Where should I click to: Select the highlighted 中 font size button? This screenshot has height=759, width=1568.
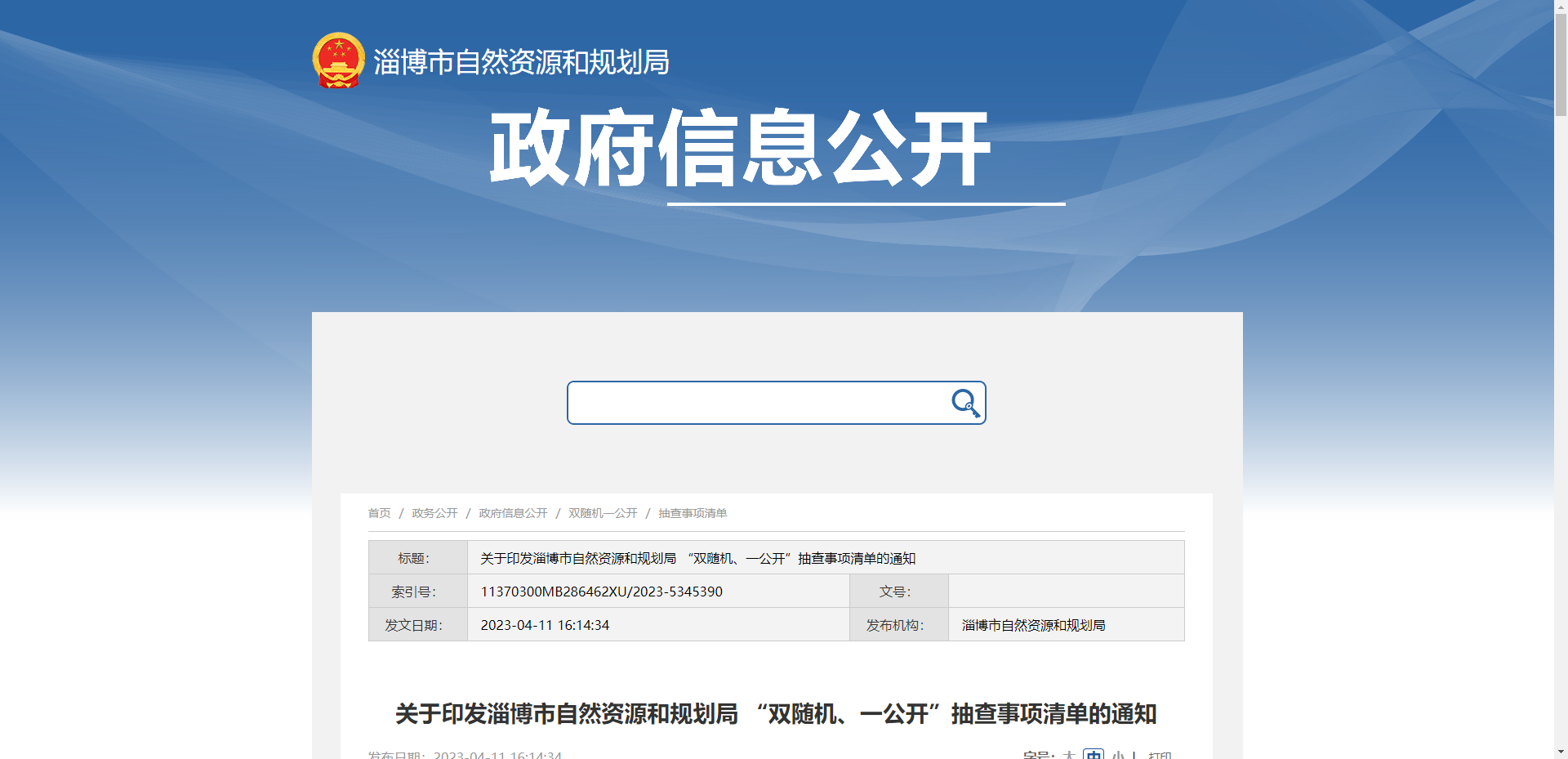pos(1094,756)
